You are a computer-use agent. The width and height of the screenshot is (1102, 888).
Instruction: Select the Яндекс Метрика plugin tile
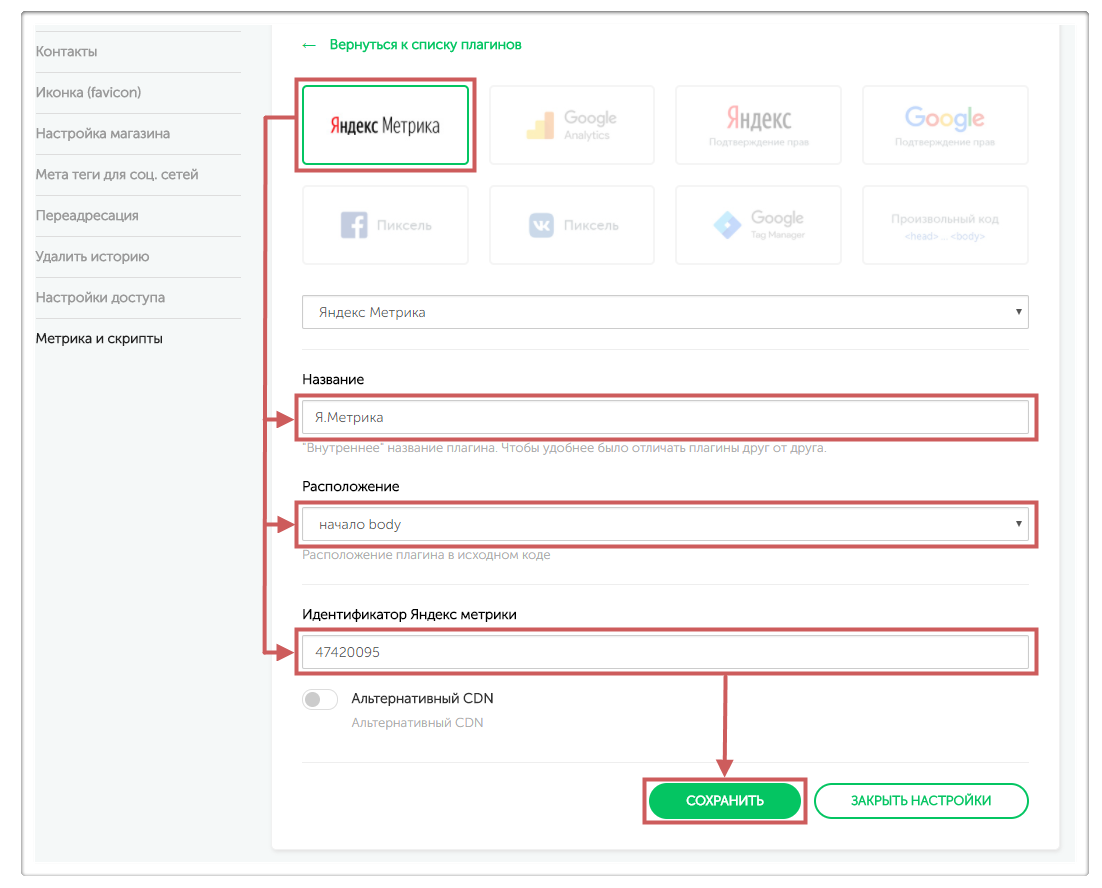385,125
